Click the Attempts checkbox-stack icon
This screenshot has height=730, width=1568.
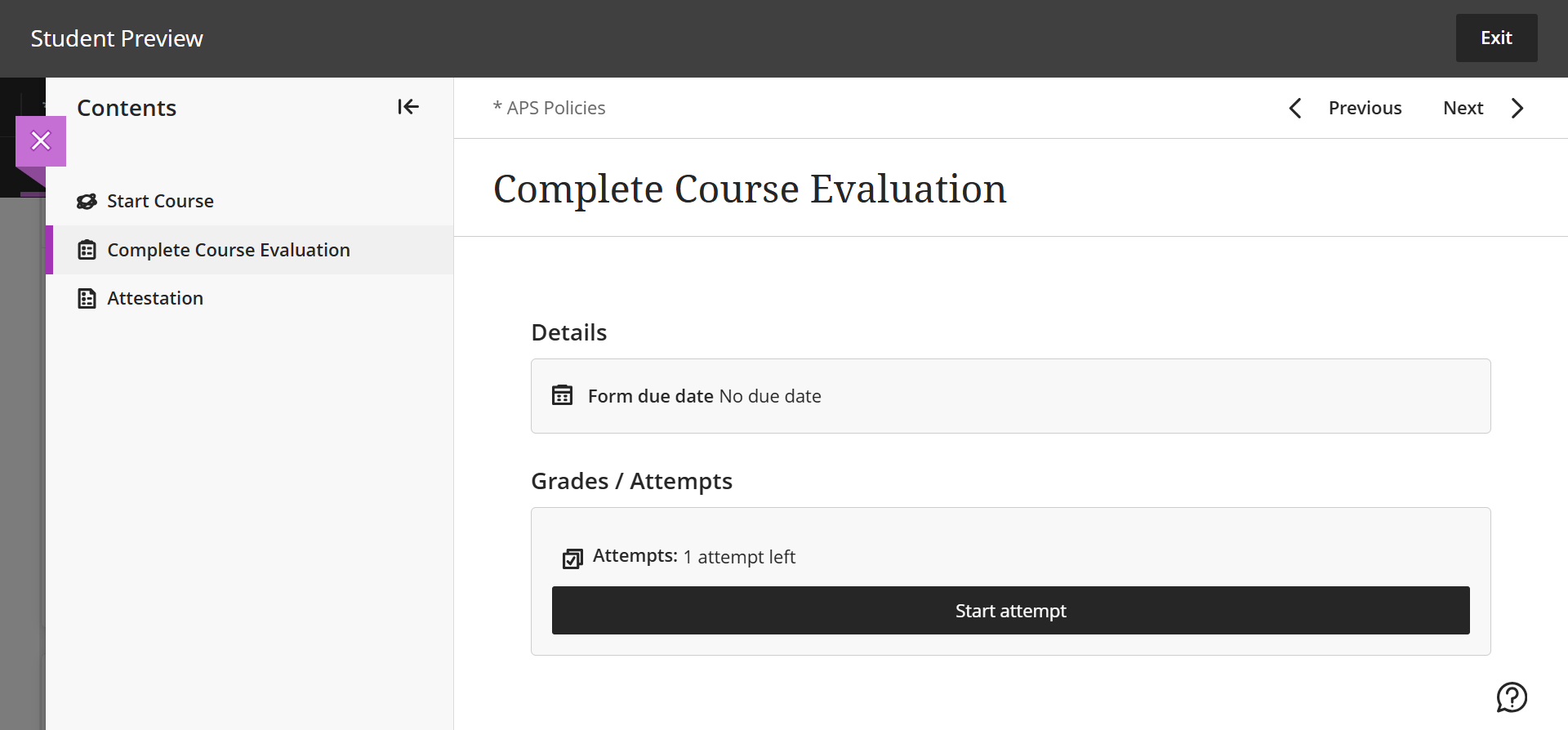pos(572,559)
